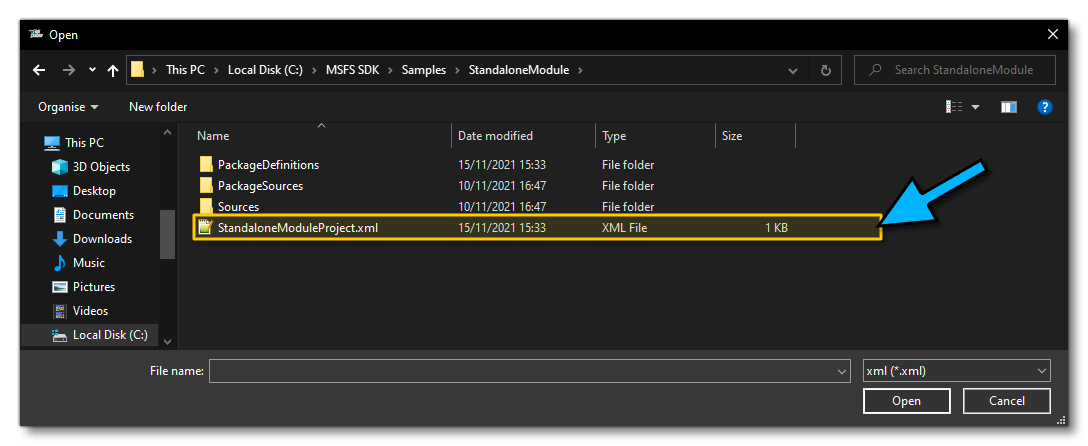Screen dimensions: 1088x446
Task: Click the Pictures icon in sidebar
Action: coord(60,286)
